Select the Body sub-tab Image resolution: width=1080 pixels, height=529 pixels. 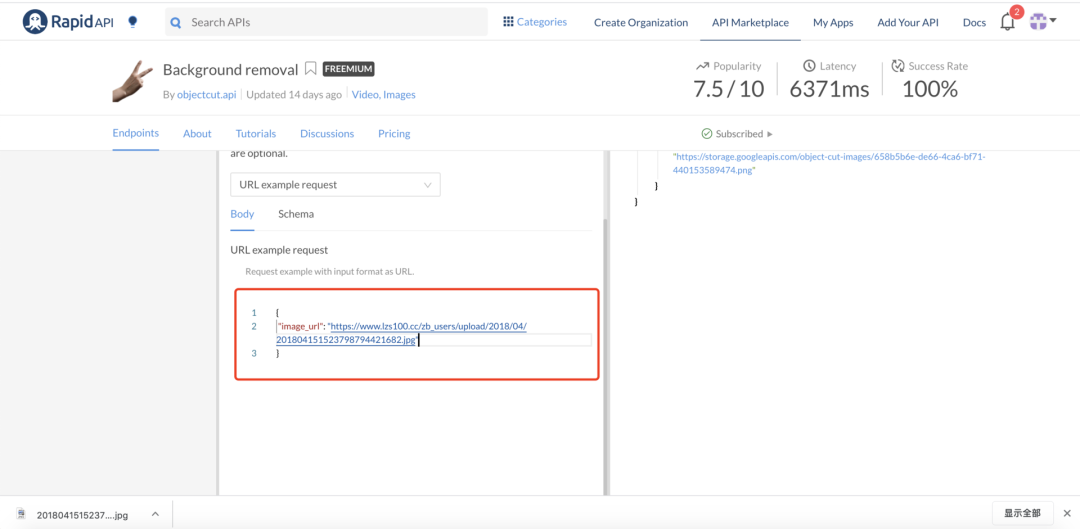(x=242, y=214)
